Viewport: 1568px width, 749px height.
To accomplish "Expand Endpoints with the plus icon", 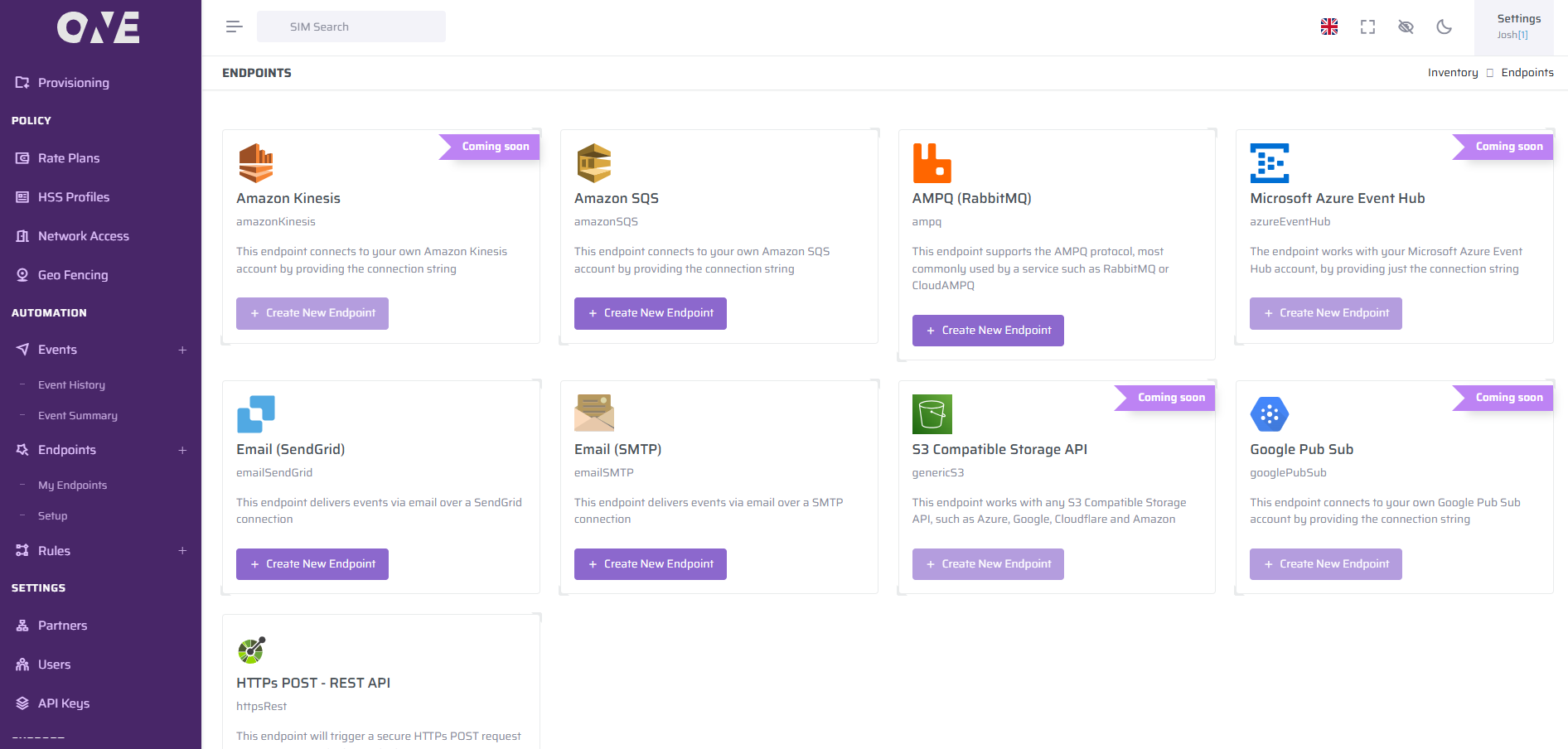I will click(182, 450).
